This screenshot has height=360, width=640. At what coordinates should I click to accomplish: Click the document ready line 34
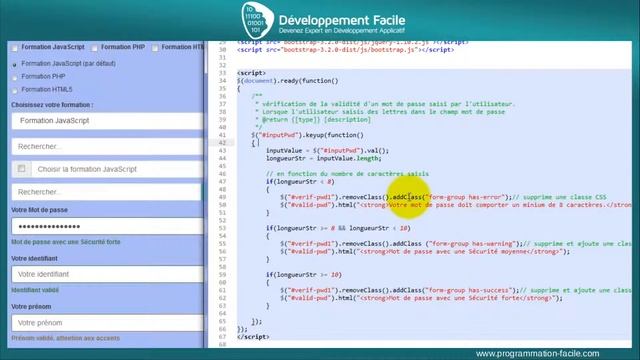(x=288, y=81)
